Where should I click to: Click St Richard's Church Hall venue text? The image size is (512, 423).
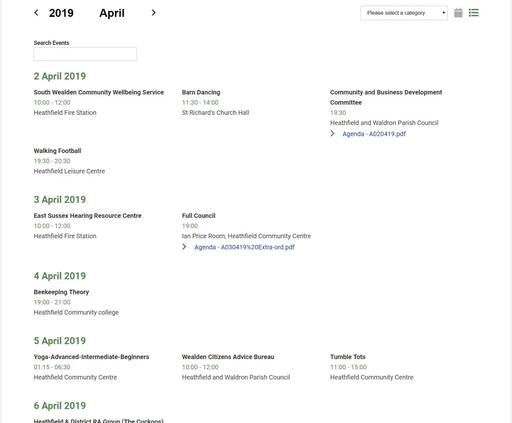click(215, 113)
